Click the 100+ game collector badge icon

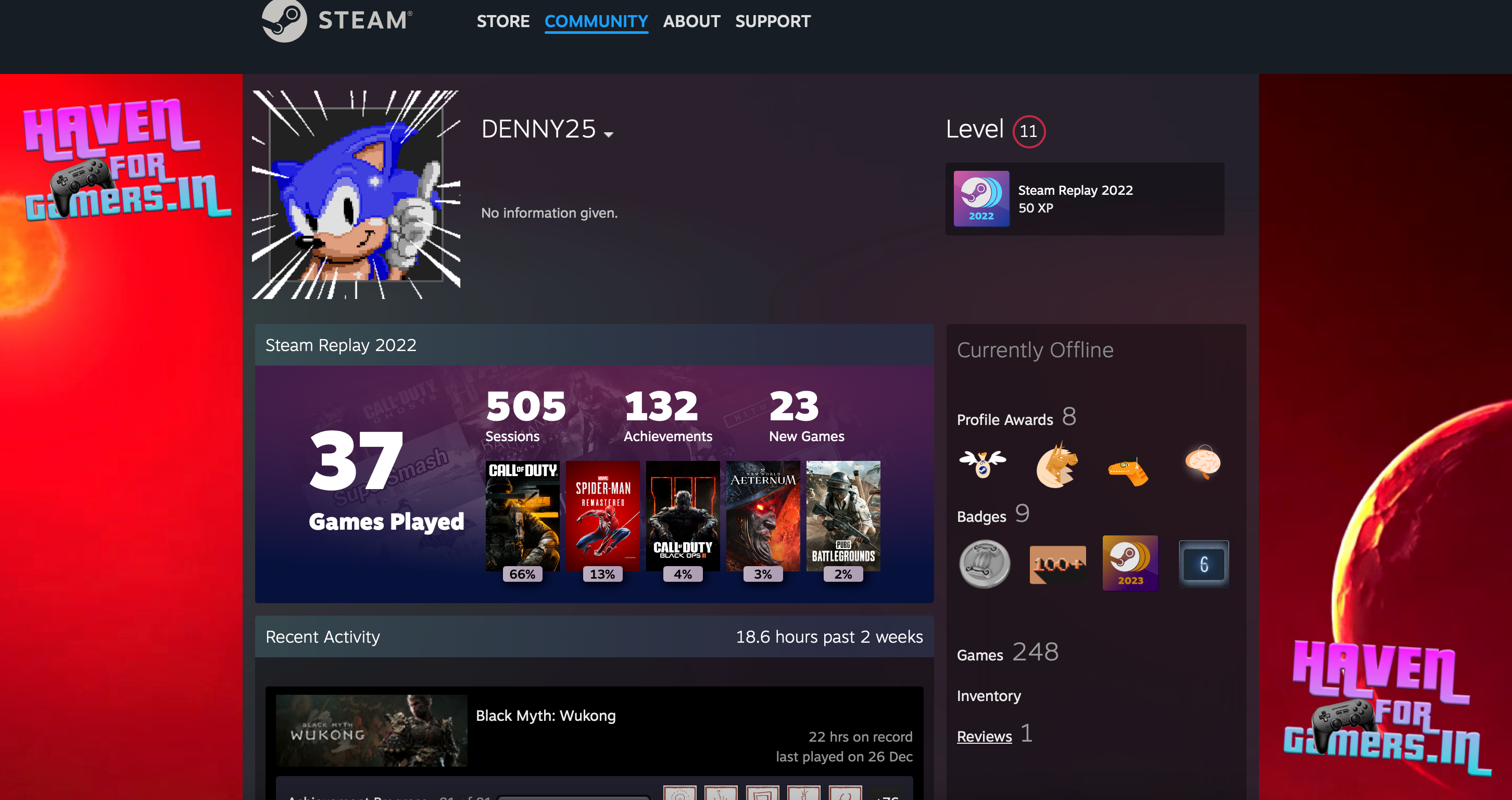(x=1057, y=565)
